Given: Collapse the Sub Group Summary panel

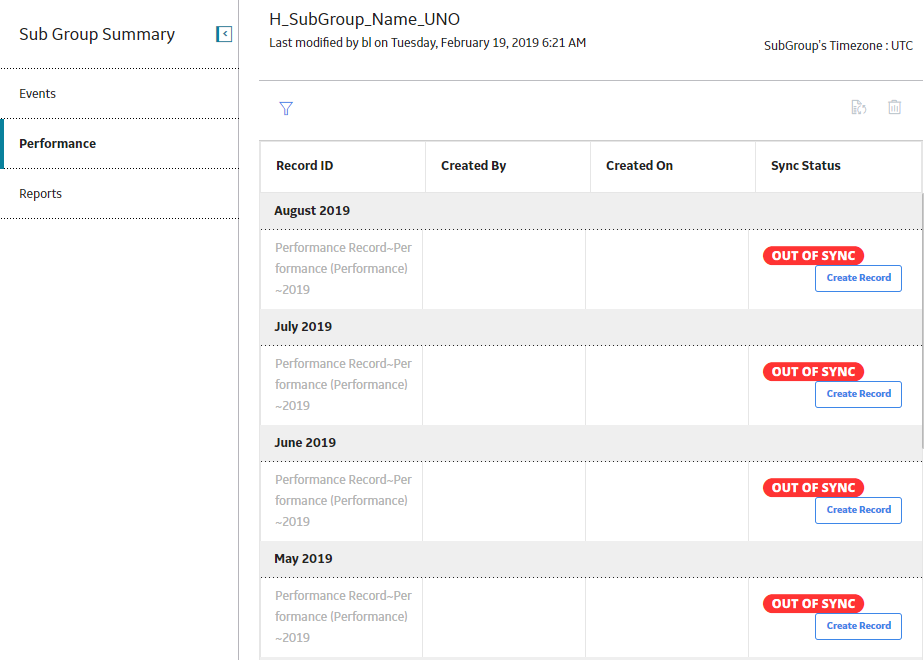Looking at the screenshot, I should [x=224, y=34].
